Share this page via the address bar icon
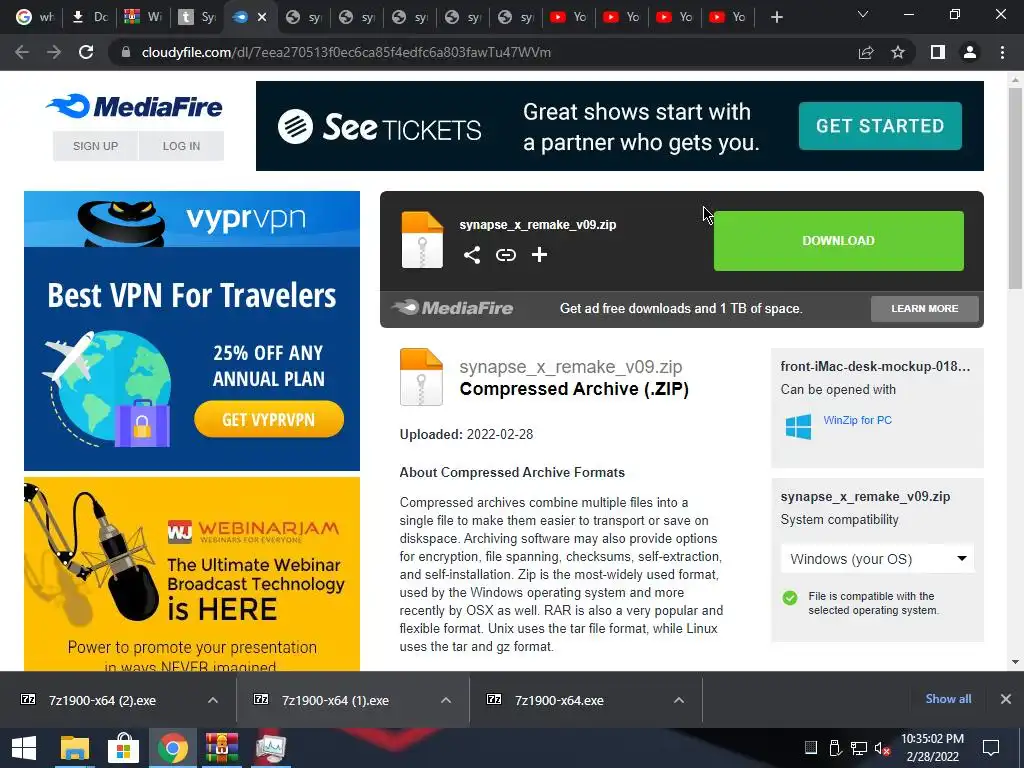 pos(866,52)
